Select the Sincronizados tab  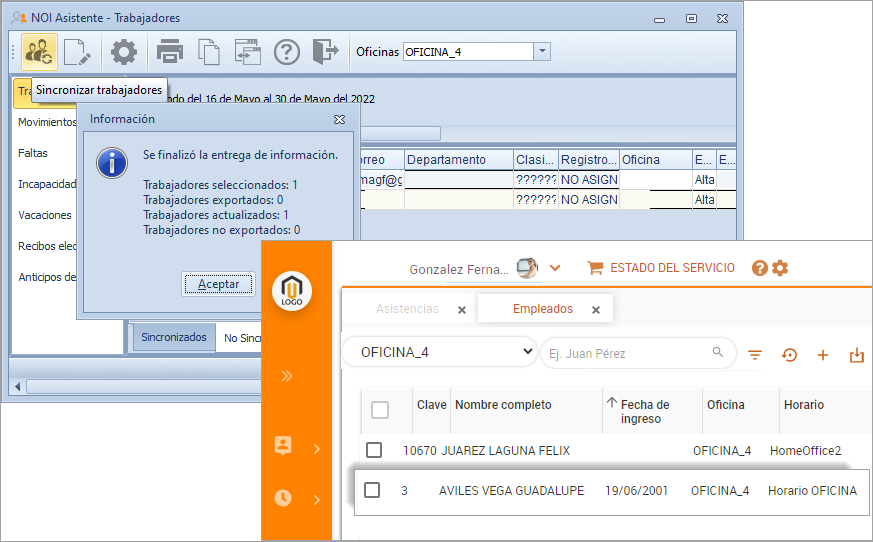tap(173, 337)
